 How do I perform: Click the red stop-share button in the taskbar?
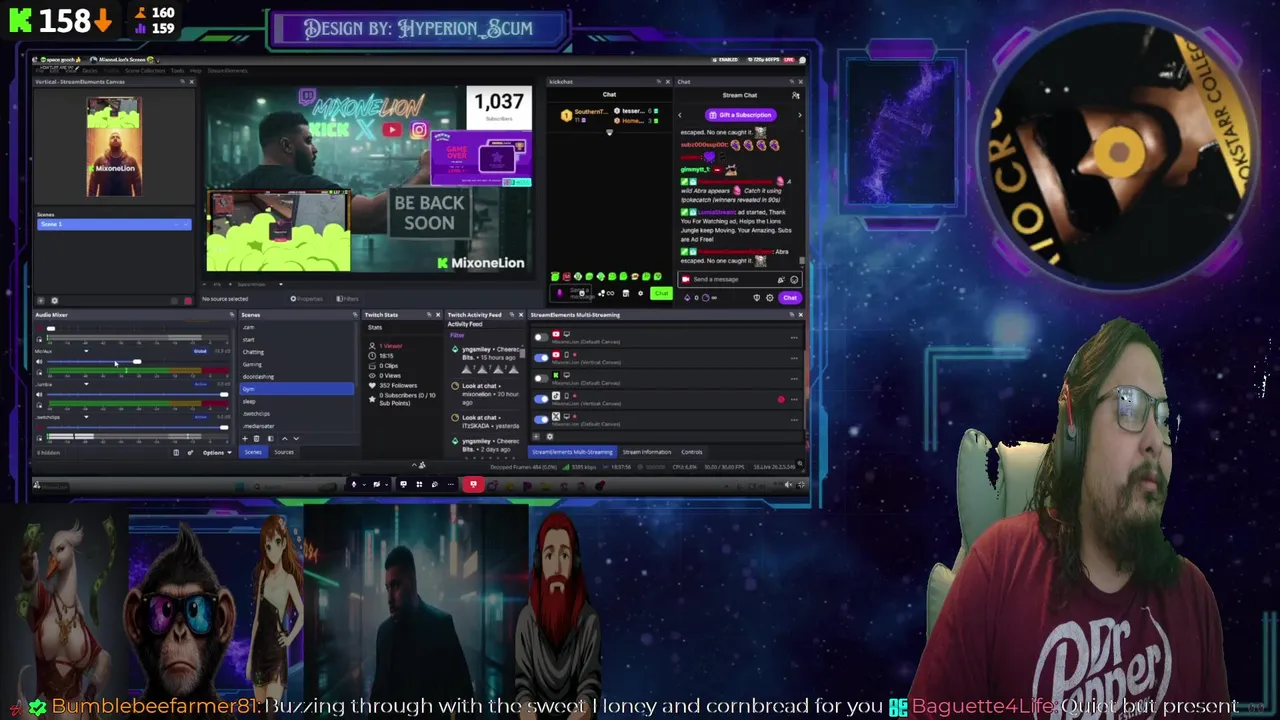[x=474, y=484]
